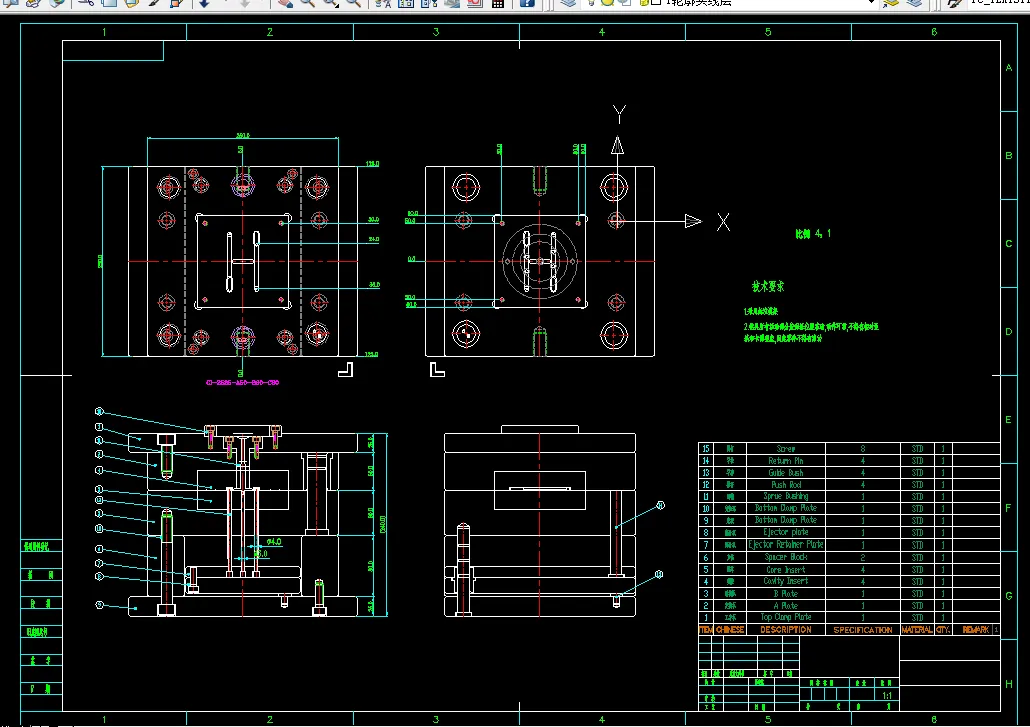Select the '技术要求' heading text
The width and height of the screenshot is (1030, 727).
pos(768,286)
